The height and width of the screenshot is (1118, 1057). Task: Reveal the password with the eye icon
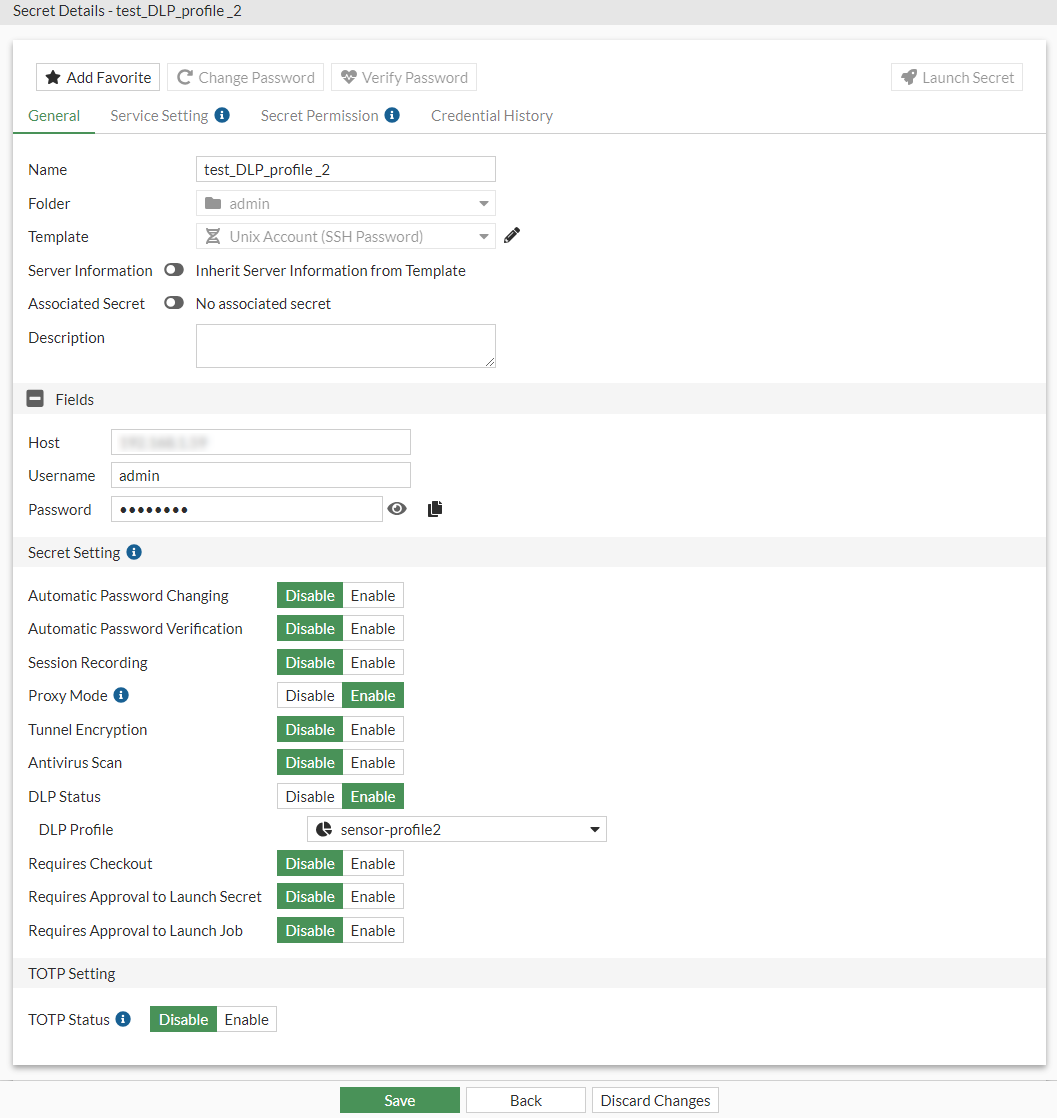pyautogui.click(x=397, y=508)
